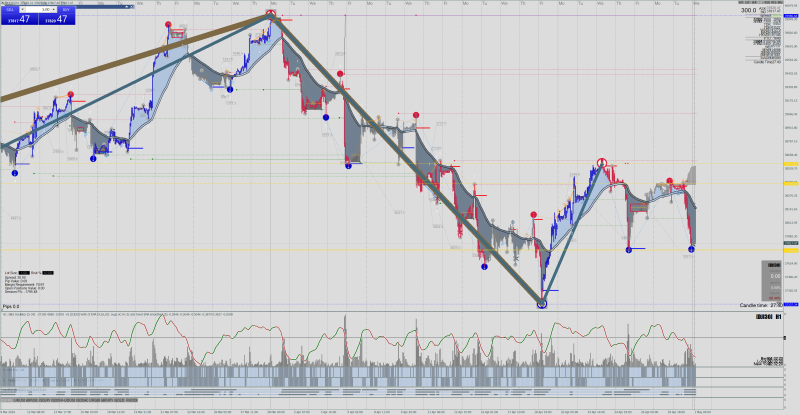Screen dimensions: 800x415
Task: Click the 'Candle time: 27:30' label near the lower price axis
Action: 761,305
